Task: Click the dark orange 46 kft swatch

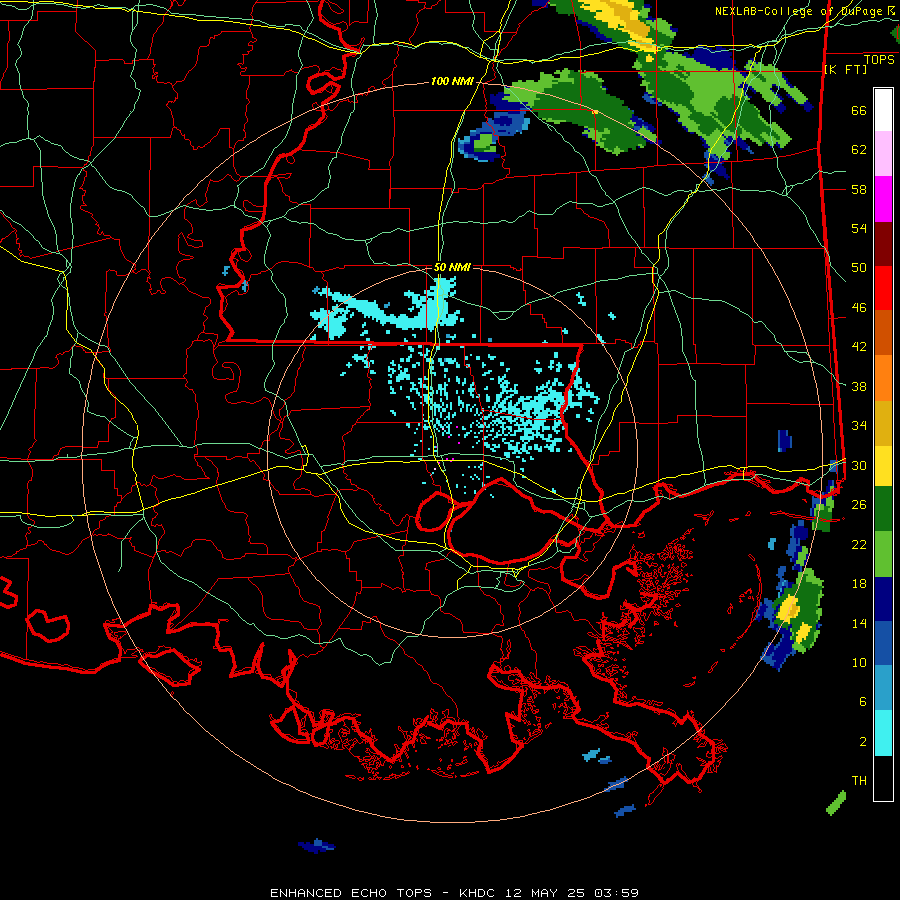Action: click(883, 332)
